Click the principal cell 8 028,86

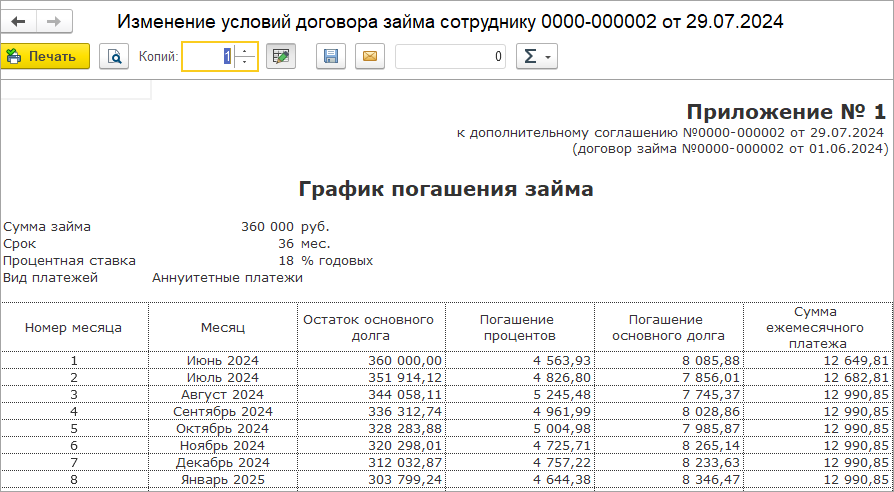tap(669, 411)
